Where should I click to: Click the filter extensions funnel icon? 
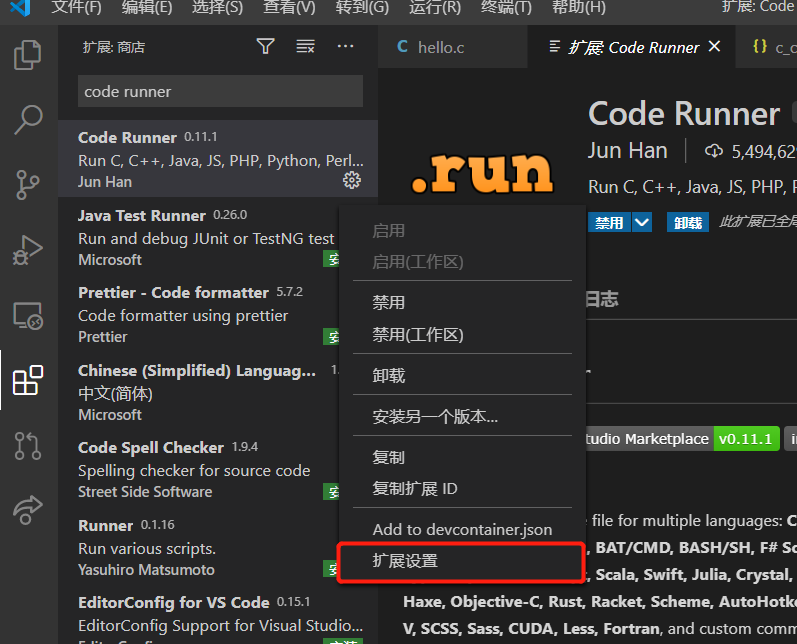(x=265, y=47)
